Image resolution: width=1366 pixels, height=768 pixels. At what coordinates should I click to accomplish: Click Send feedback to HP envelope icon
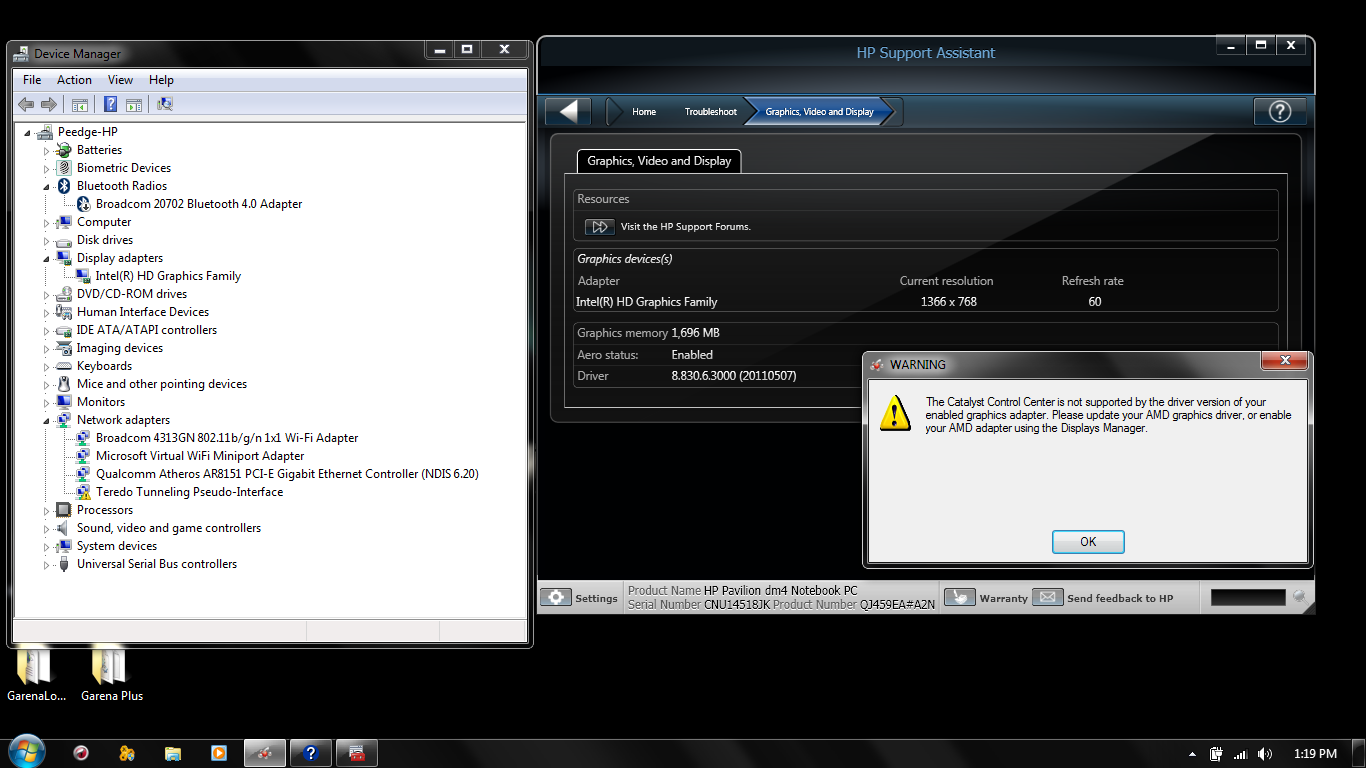(x=1048, y=597)
